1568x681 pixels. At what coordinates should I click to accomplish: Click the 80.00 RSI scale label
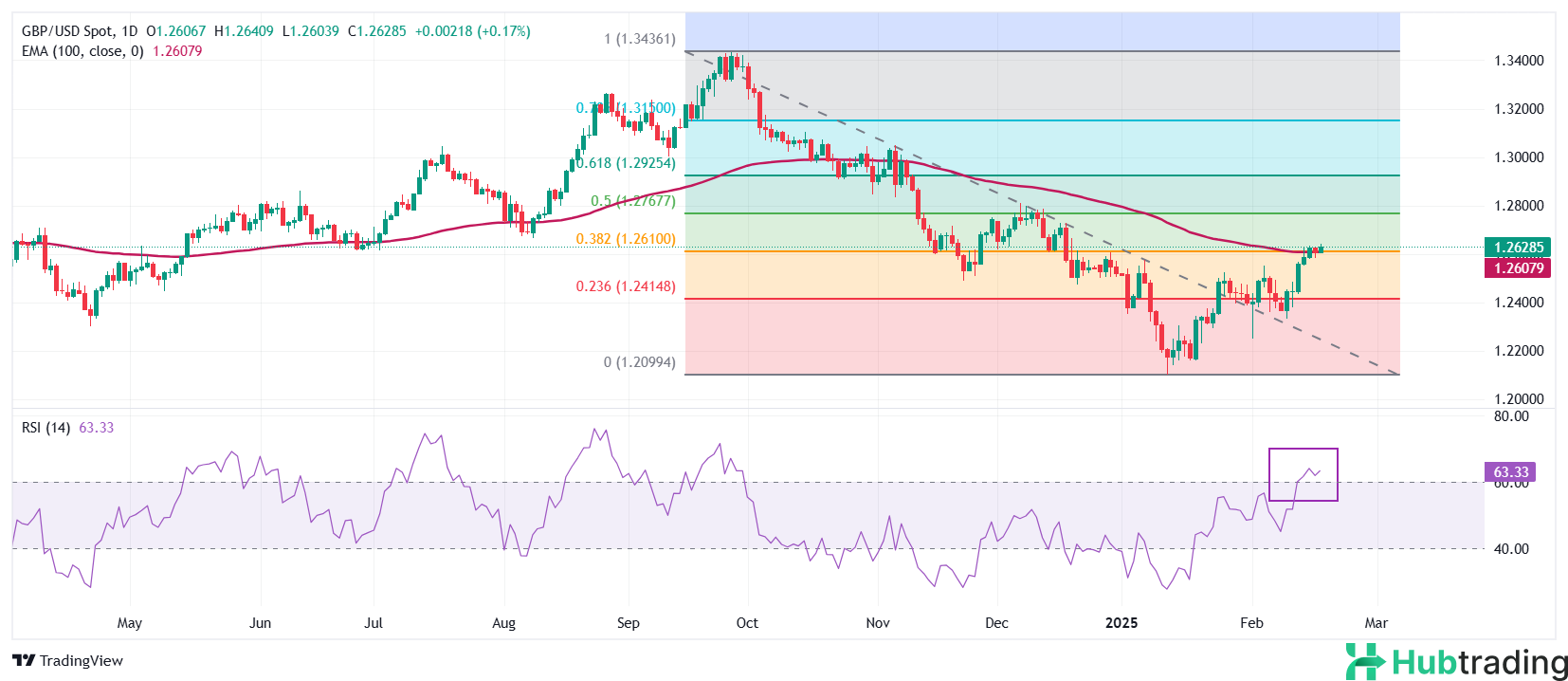1511,416
